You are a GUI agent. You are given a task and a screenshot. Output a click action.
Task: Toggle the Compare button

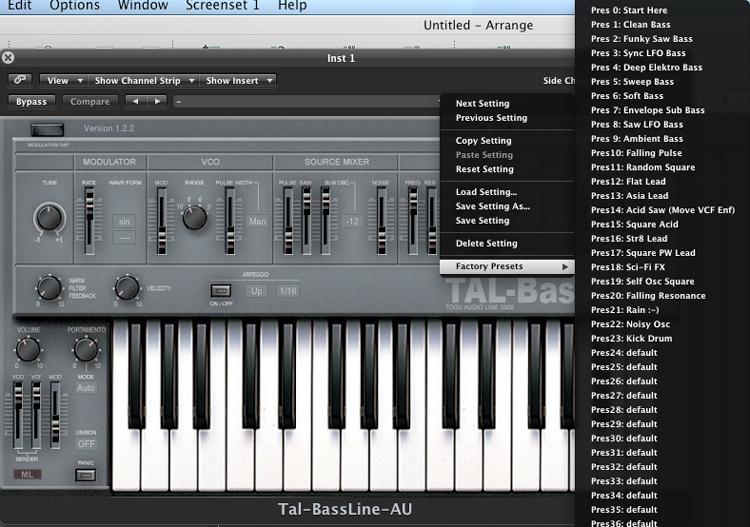[90, 102]
